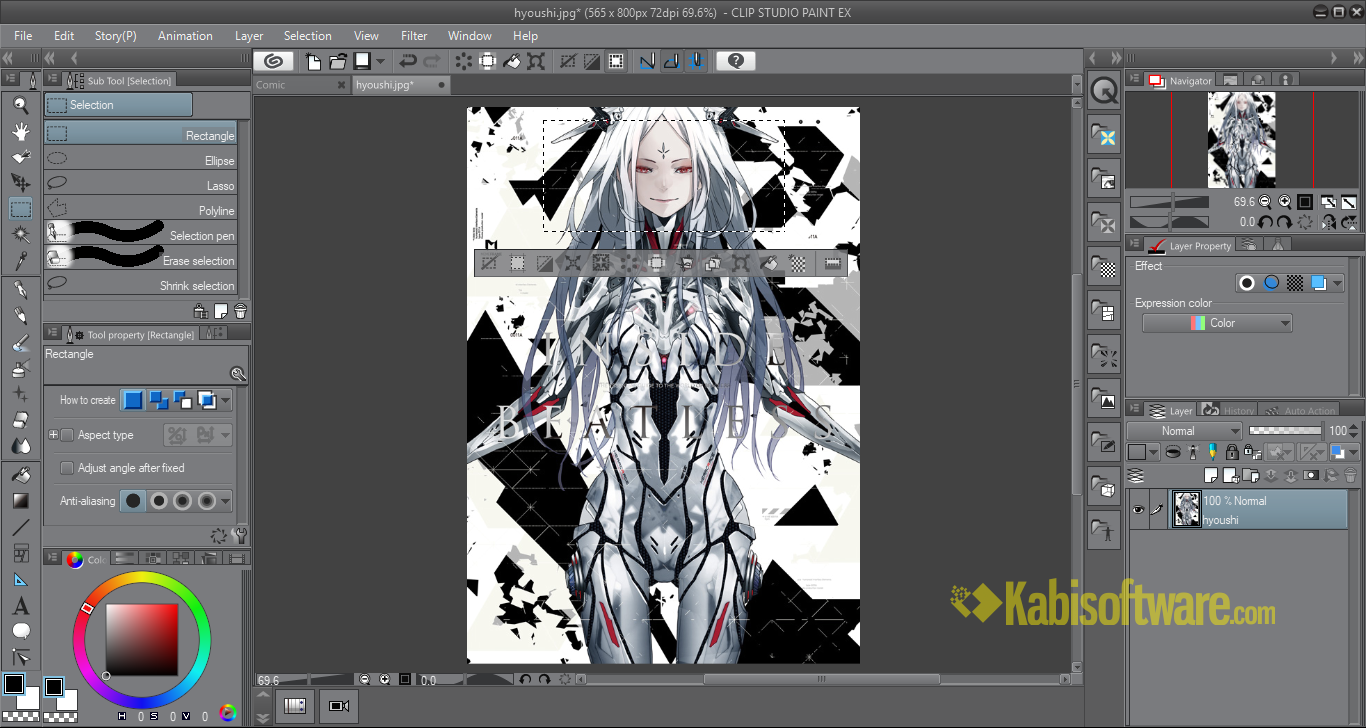Select first anti-aliasing option (none)

(x=133, y=501)
